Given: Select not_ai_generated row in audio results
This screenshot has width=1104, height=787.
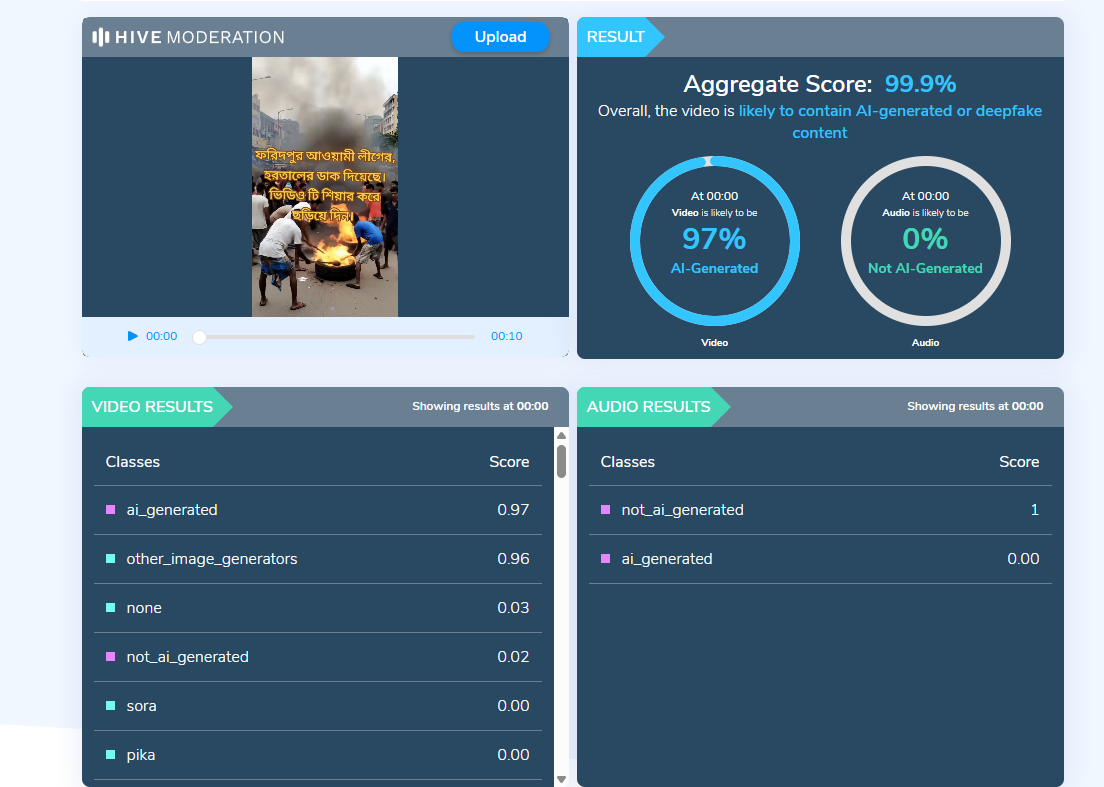Looking at the screenshot, I should click(820, 510).
